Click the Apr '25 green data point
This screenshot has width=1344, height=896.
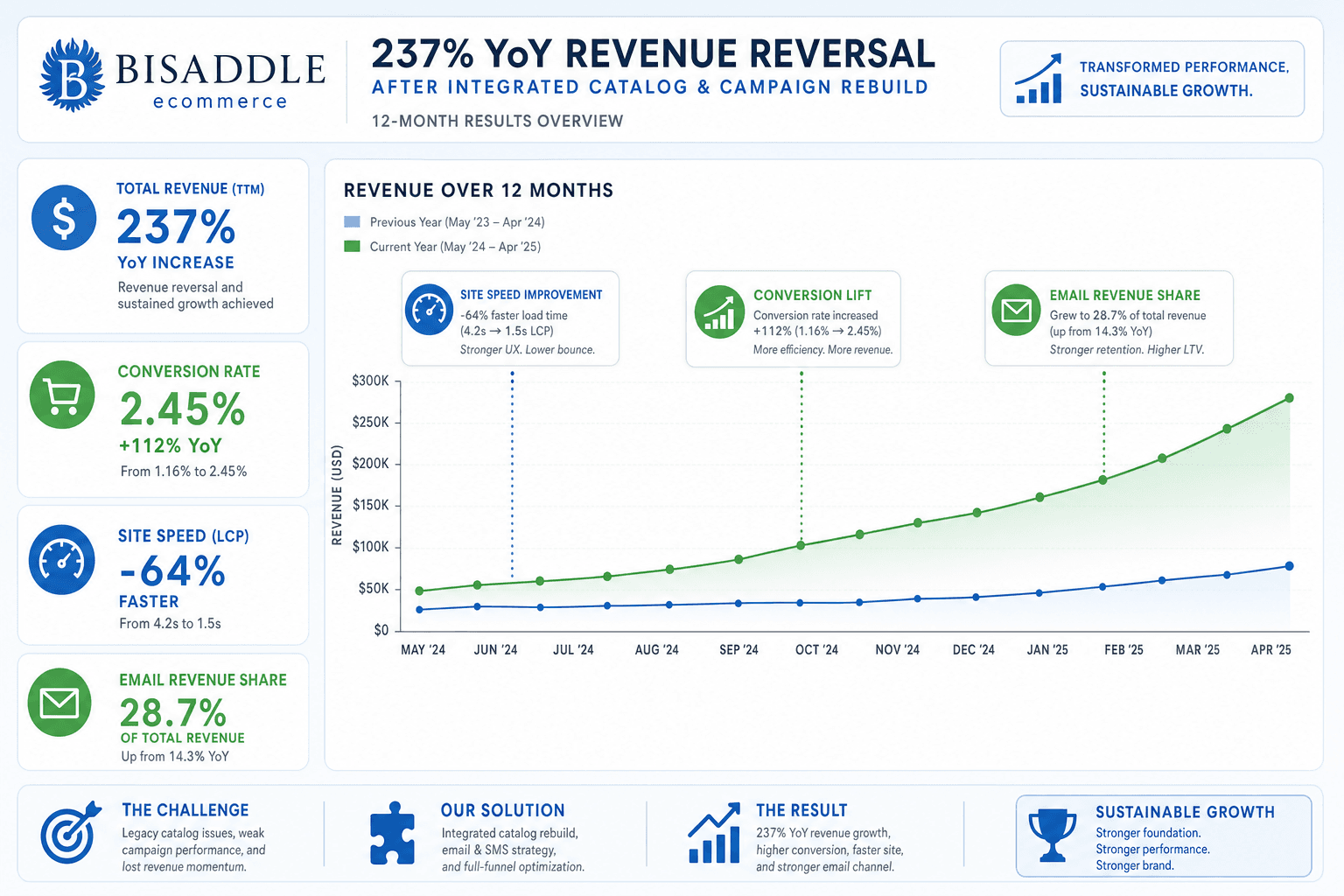(x=1289, y=398)
